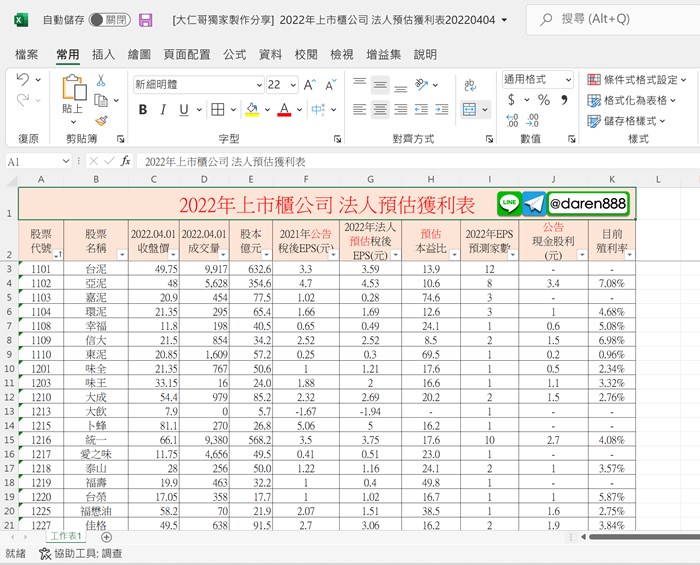The image size is (700, 565).
Task: Open the 插入 ribbon tab
Action: pos(103,54)
